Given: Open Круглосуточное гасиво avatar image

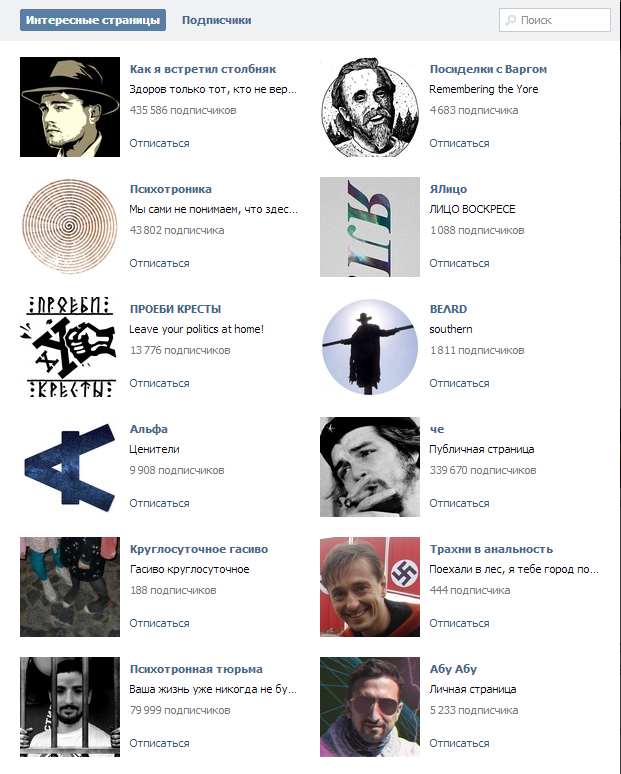Looking at the screenshot, I should [70, 586].
